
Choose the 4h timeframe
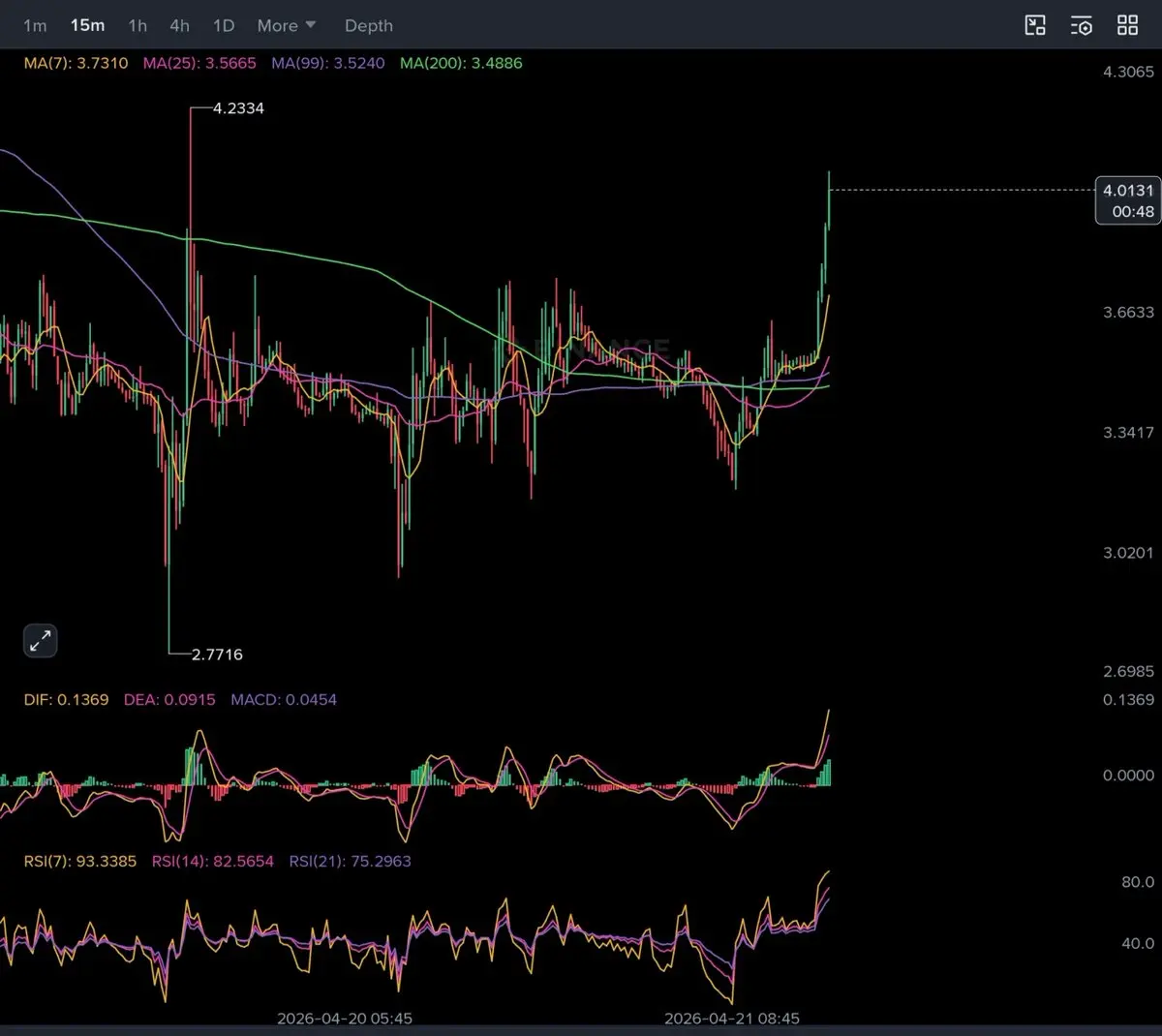pos(179,26)
